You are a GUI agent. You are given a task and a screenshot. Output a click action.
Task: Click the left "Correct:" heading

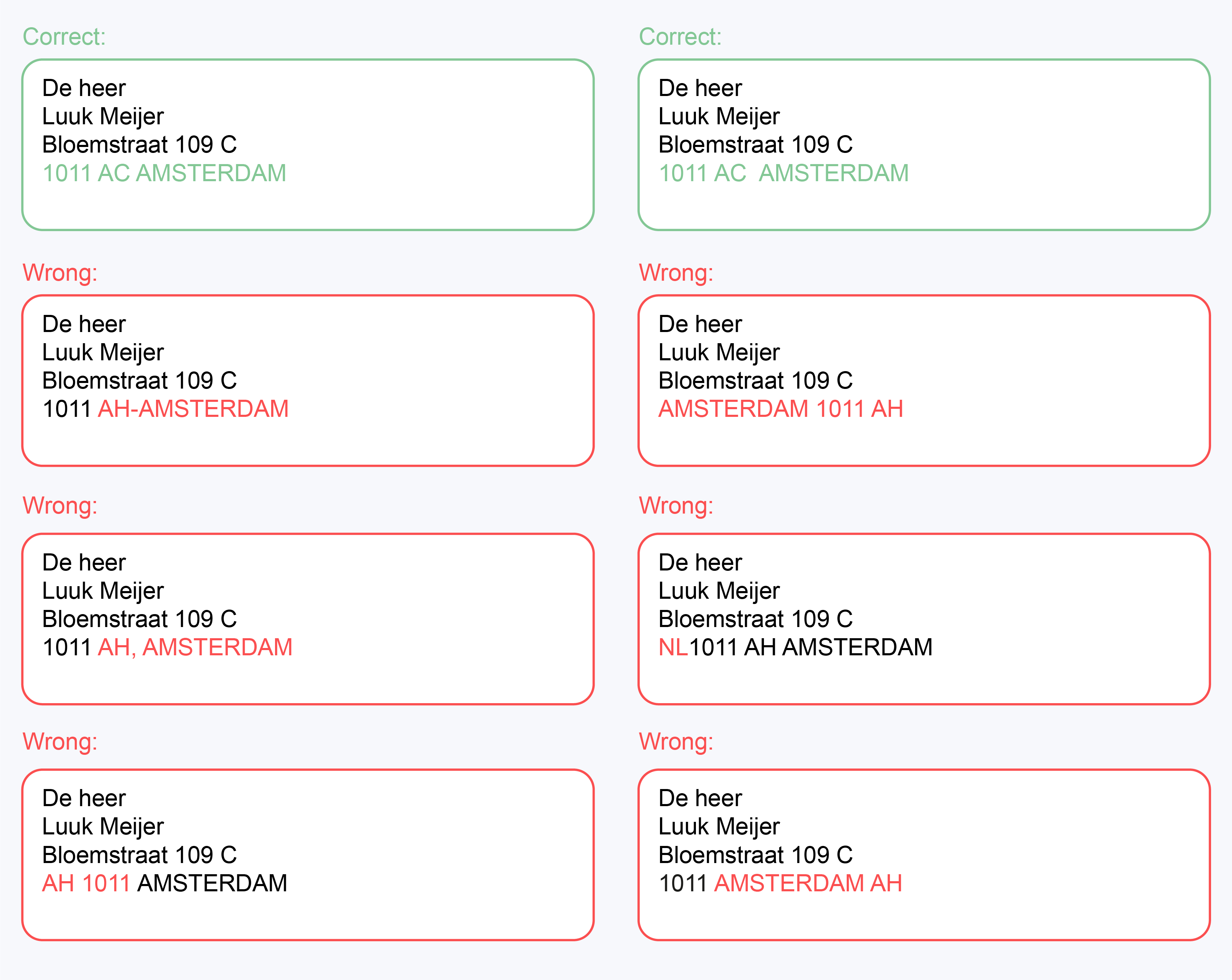64,37
